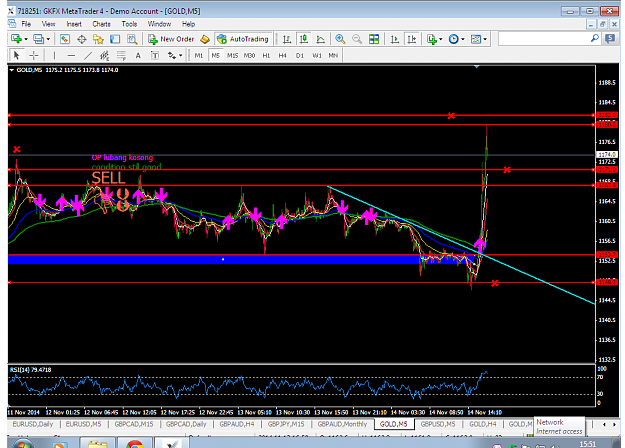Screen dimensions: 625x448
Task: Select the Equidistant Channel tool
Action: [104, 55]
